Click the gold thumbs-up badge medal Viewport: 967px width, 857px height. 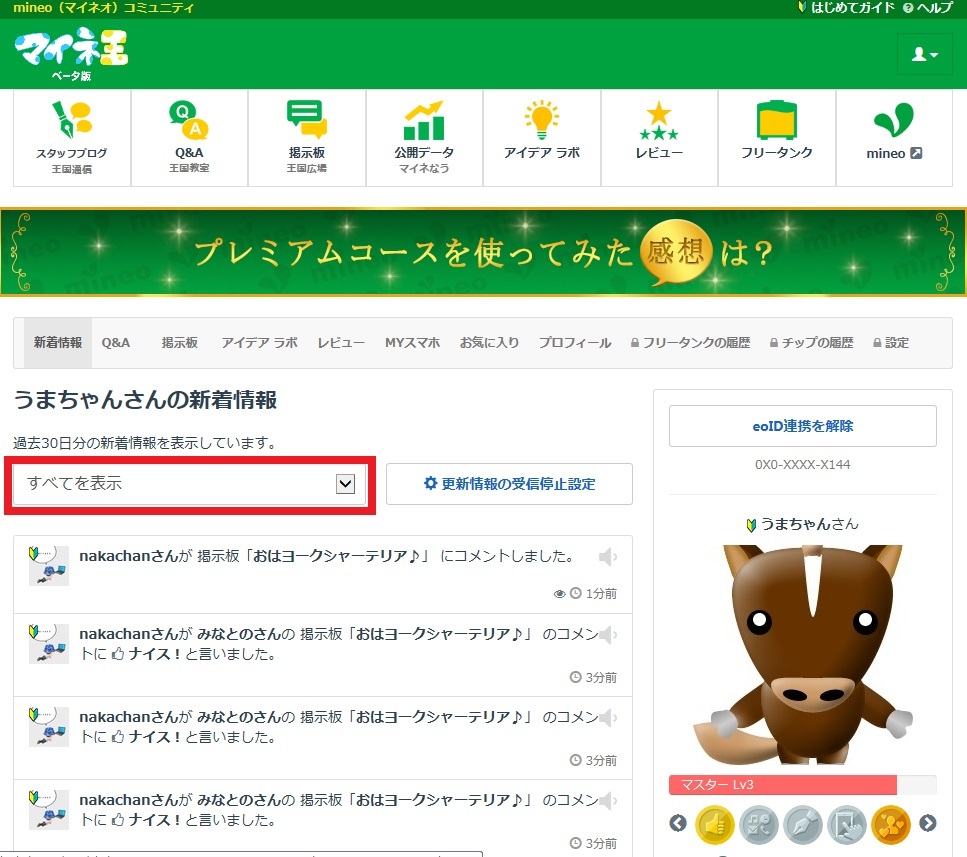click(x=715, y=824)
